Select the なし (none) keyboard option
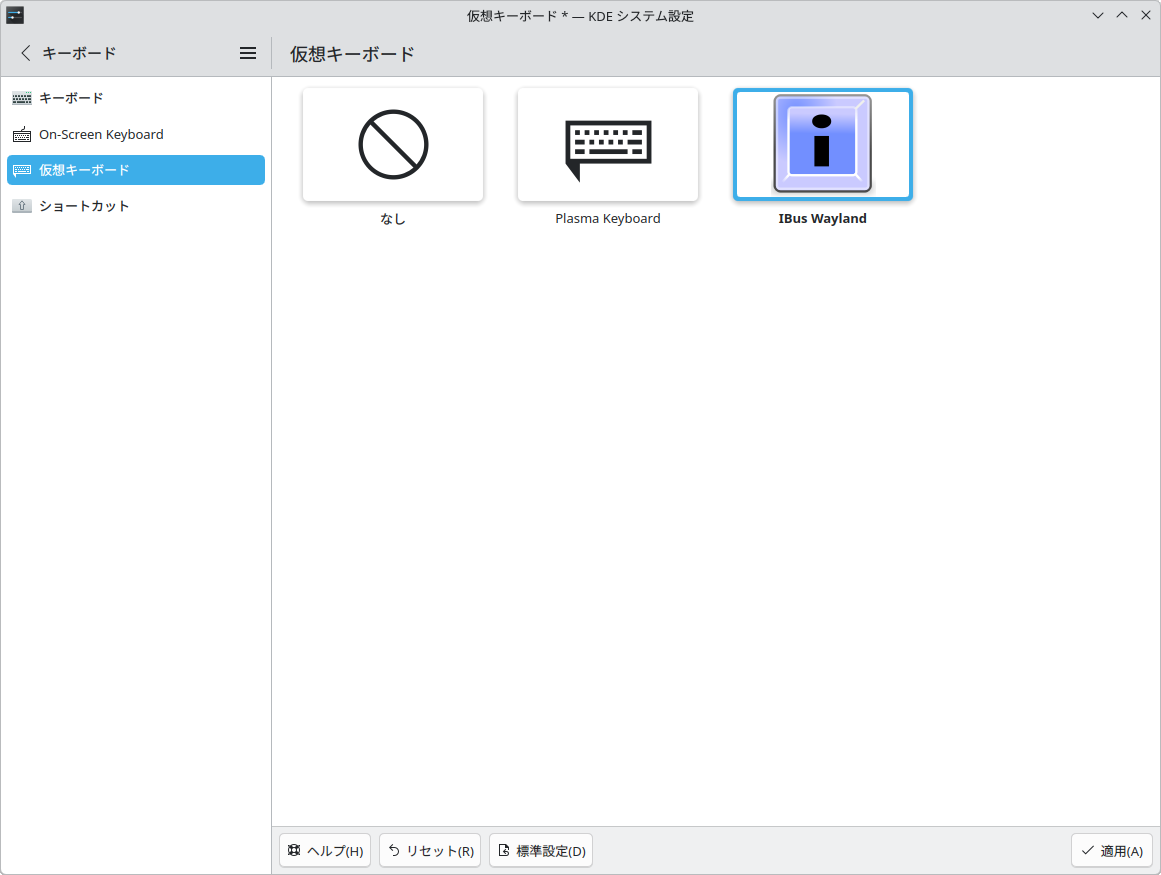The image size is (1161, 875). tap(393, 144)
